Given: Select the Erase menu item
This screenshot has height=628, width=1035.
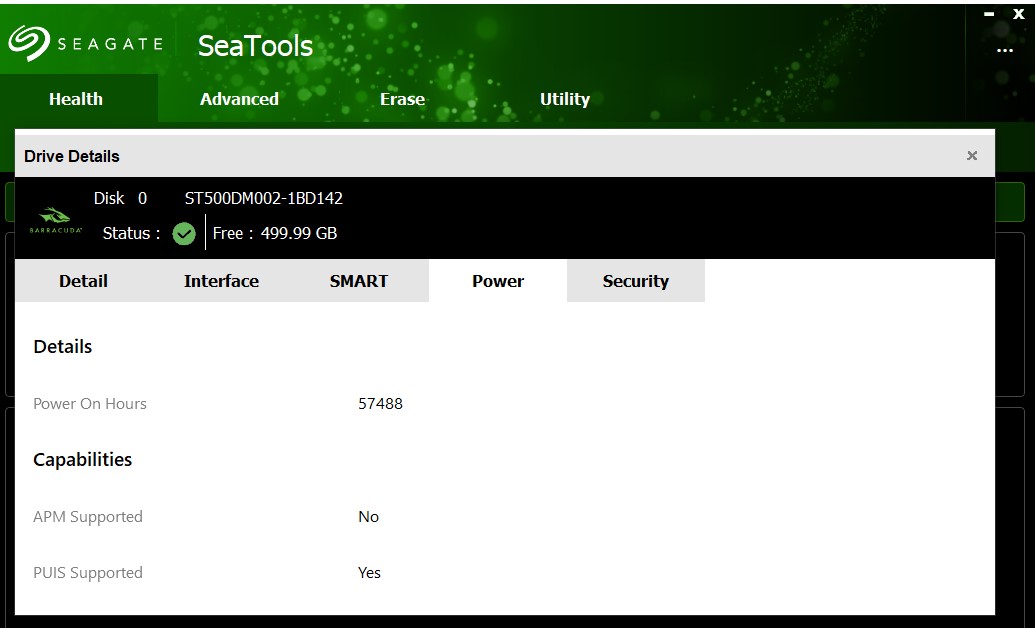Looking at the screenshot, I should point(402,99).
